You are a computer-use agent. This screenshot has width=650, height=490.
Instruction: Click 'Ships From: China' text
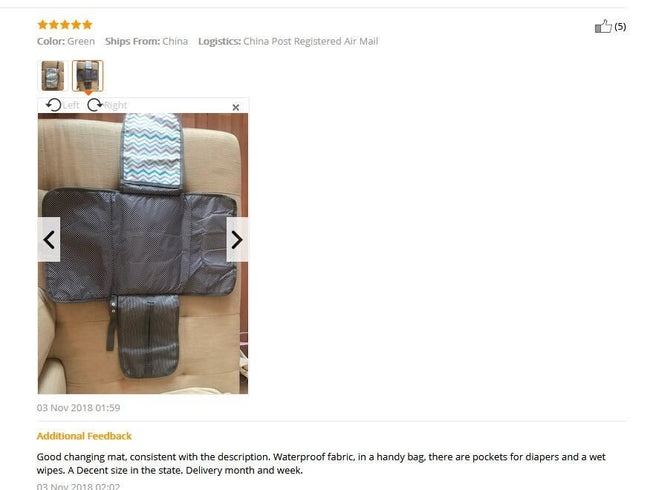[x=146, y=41]
